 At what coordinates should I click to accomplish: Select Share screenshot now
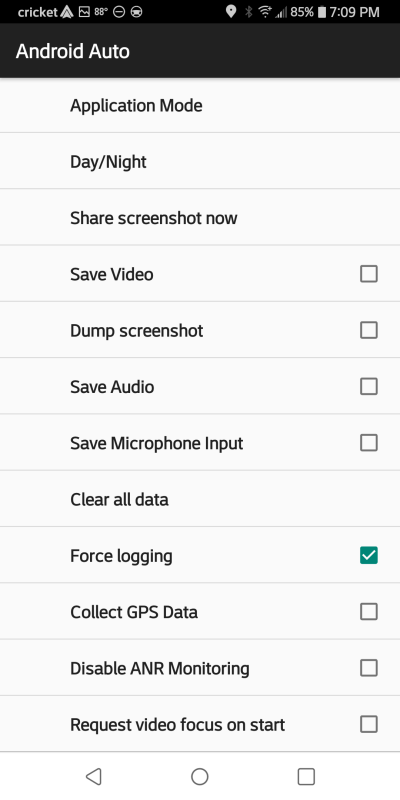pos(200,217)
